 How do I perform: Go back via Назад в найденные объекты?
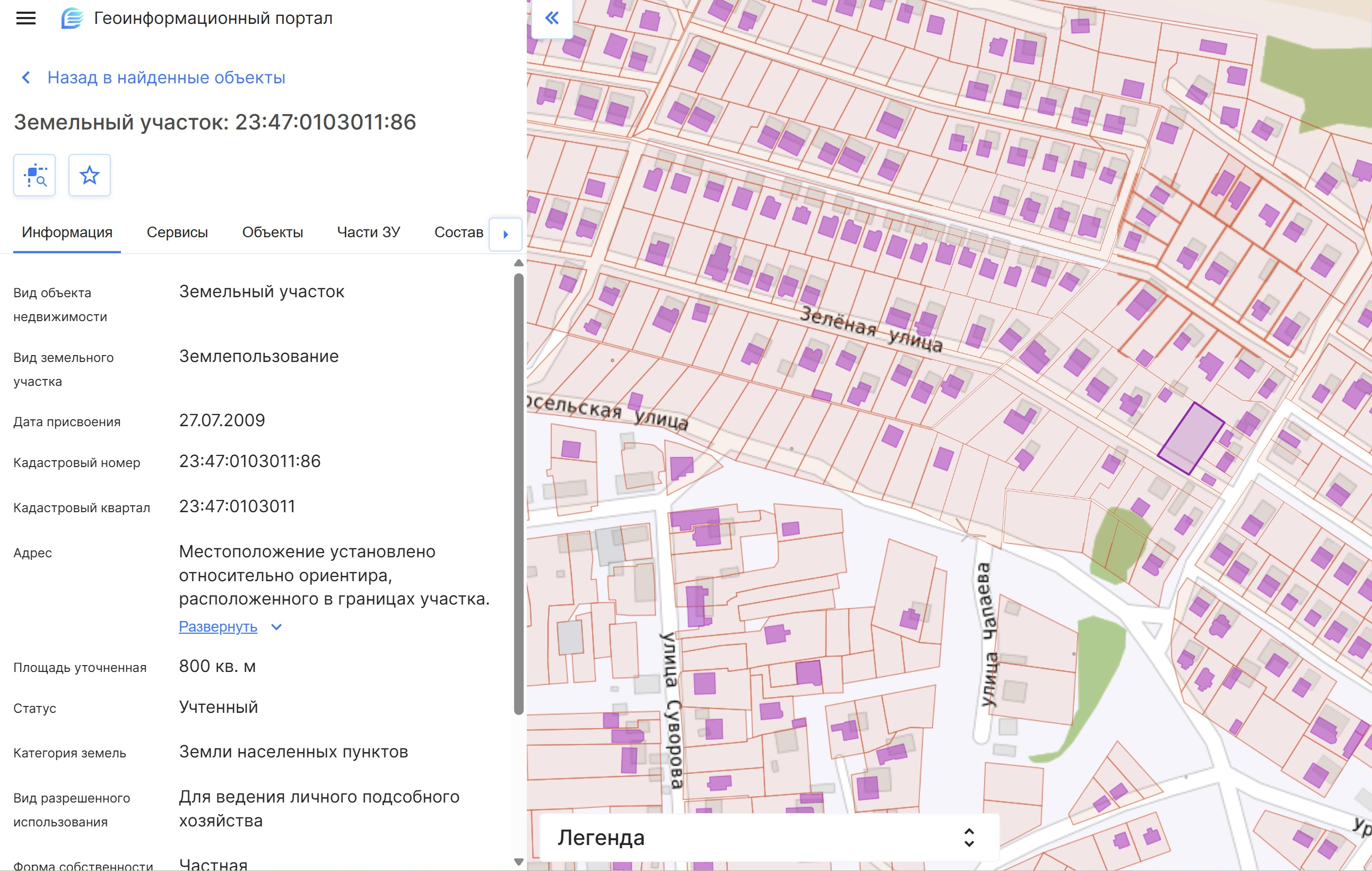pos(166,77)
